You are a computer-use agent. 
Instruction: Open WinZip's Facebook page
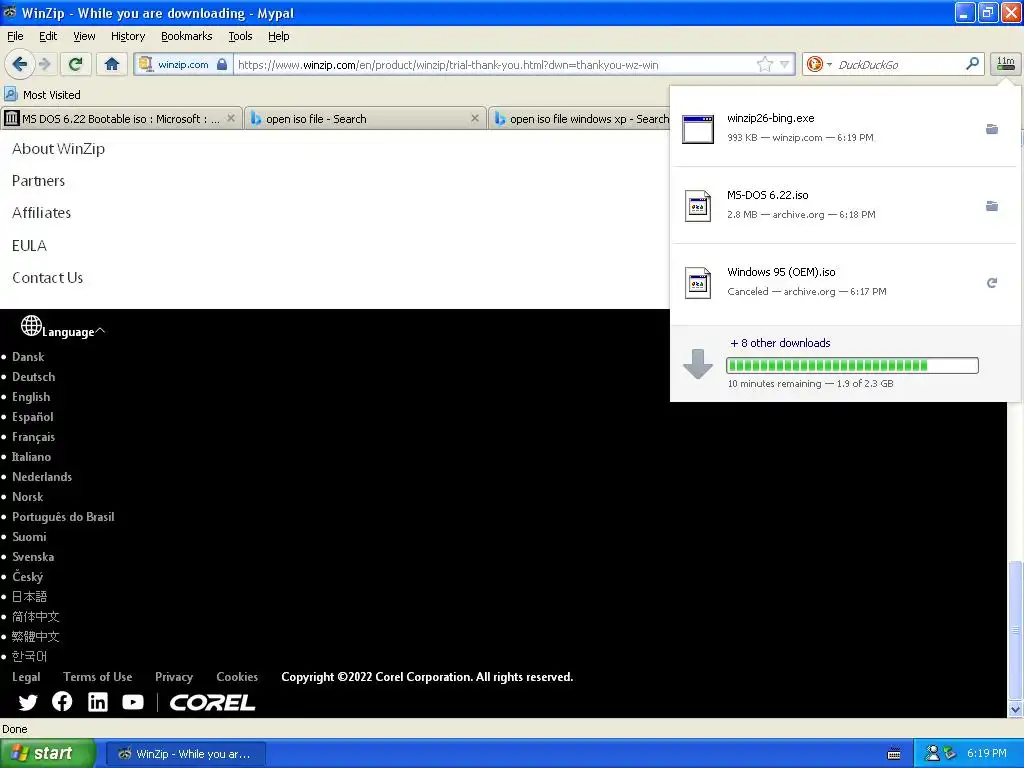click(x=62, y=701)
